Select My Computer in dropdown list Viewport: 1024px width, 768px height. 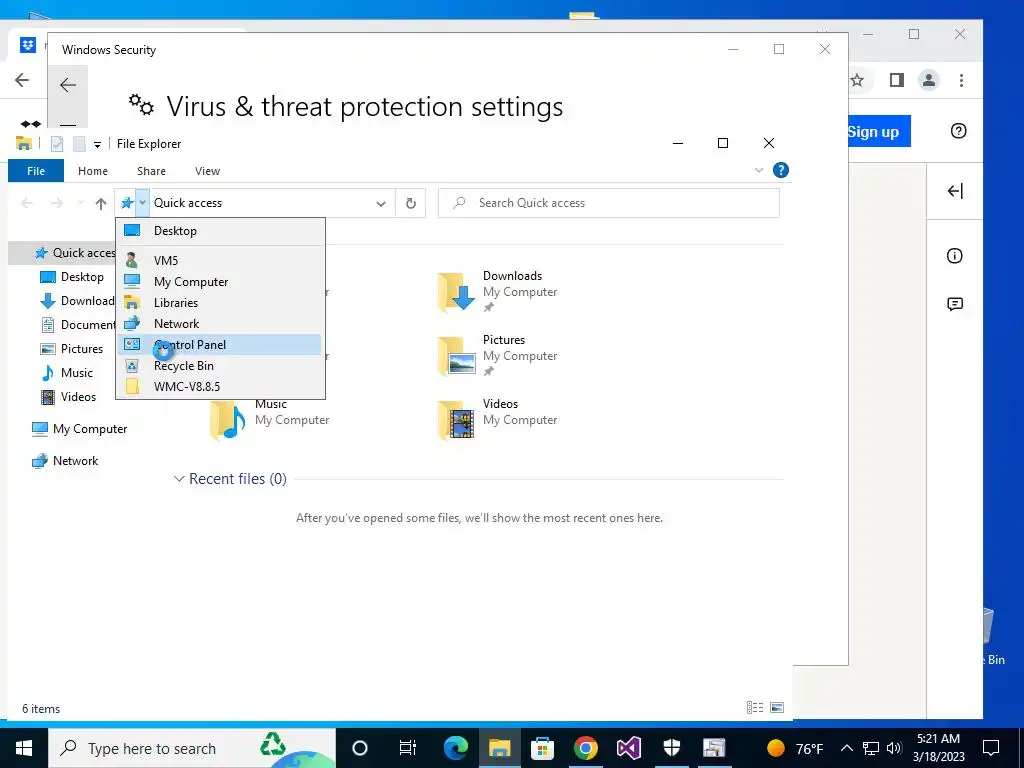pos(219,281)
